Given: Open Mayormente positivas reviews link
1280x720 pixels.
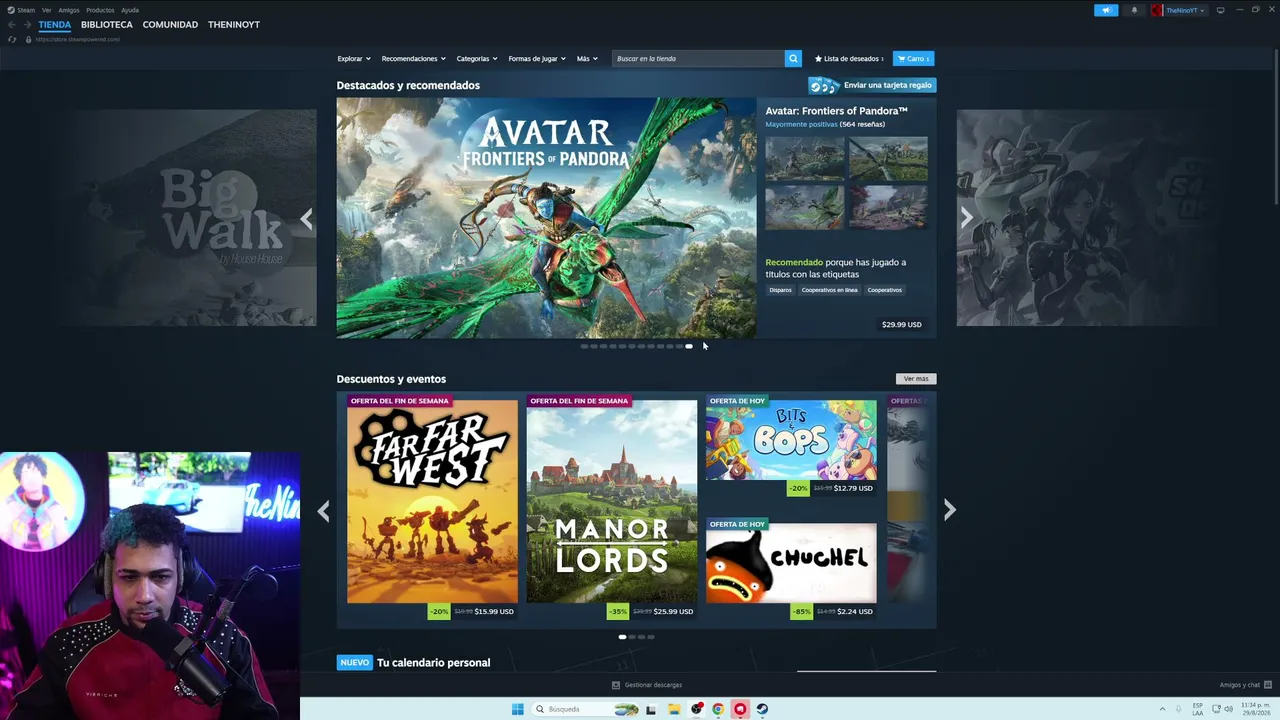Looking at the screenshot, I should (x=801, y=125).
